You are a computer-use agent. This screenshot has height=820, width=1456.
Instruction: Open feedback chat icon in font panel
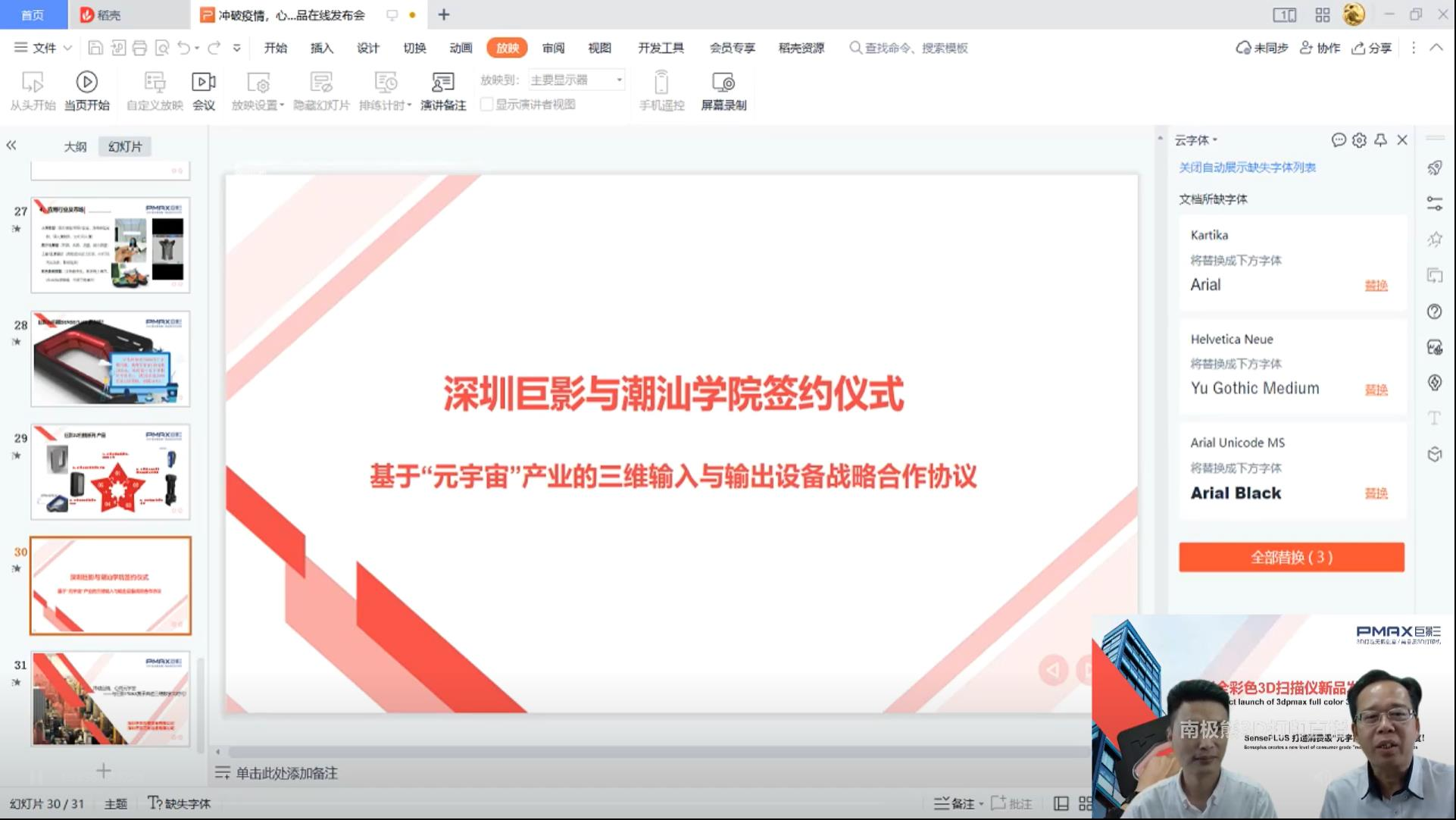(x=1339, y=139)
